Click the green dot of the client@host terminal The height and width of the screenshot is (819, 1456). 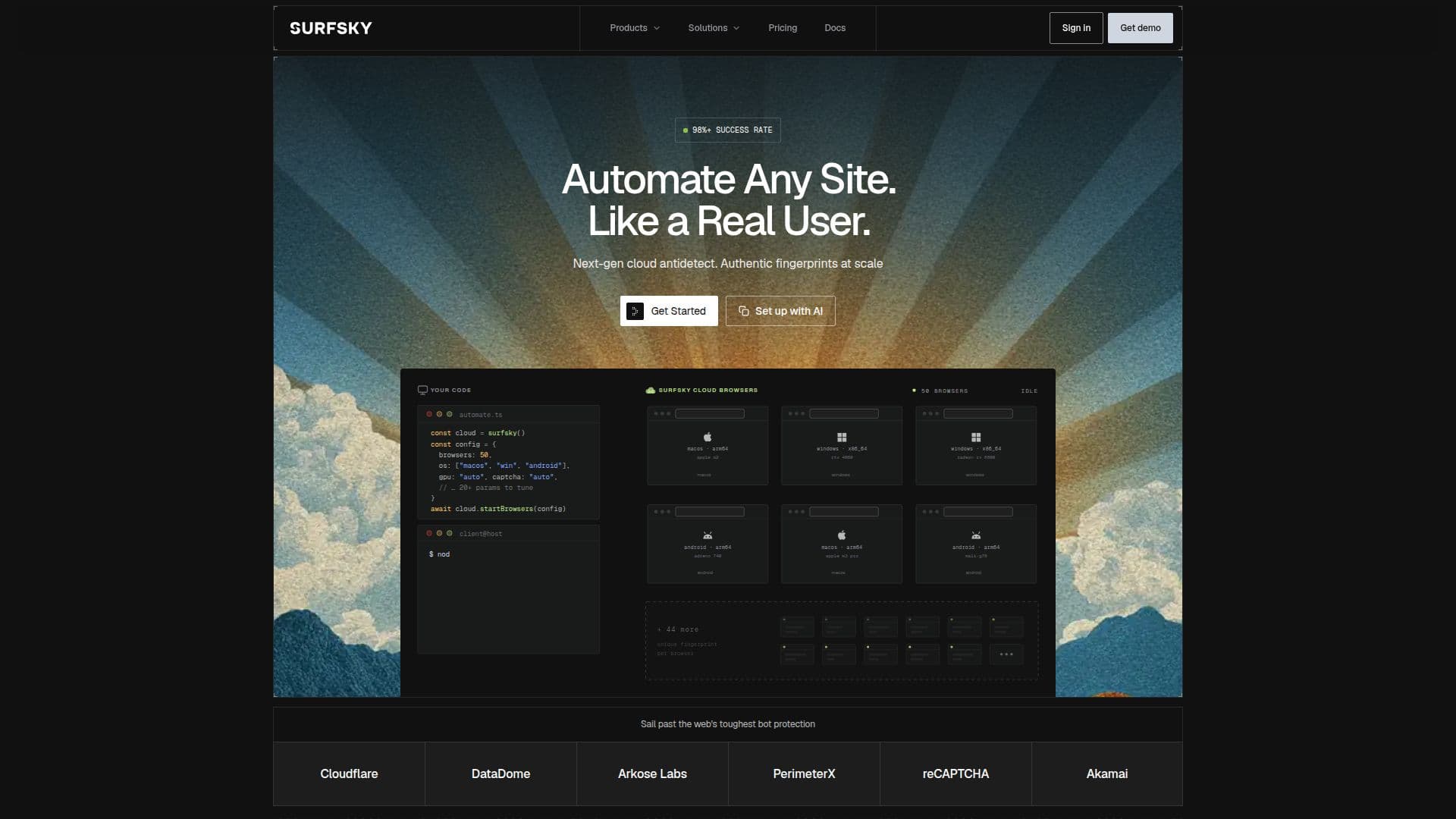click(450, 533)
